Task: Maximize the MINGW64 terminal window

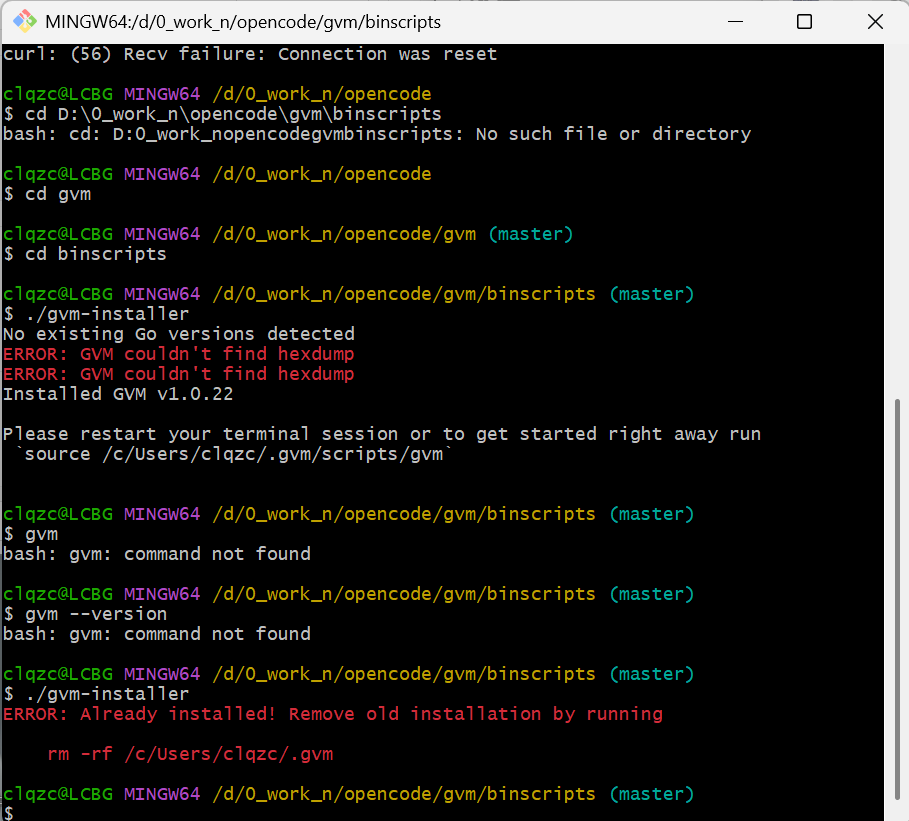Action: click(x=804, y=21)
